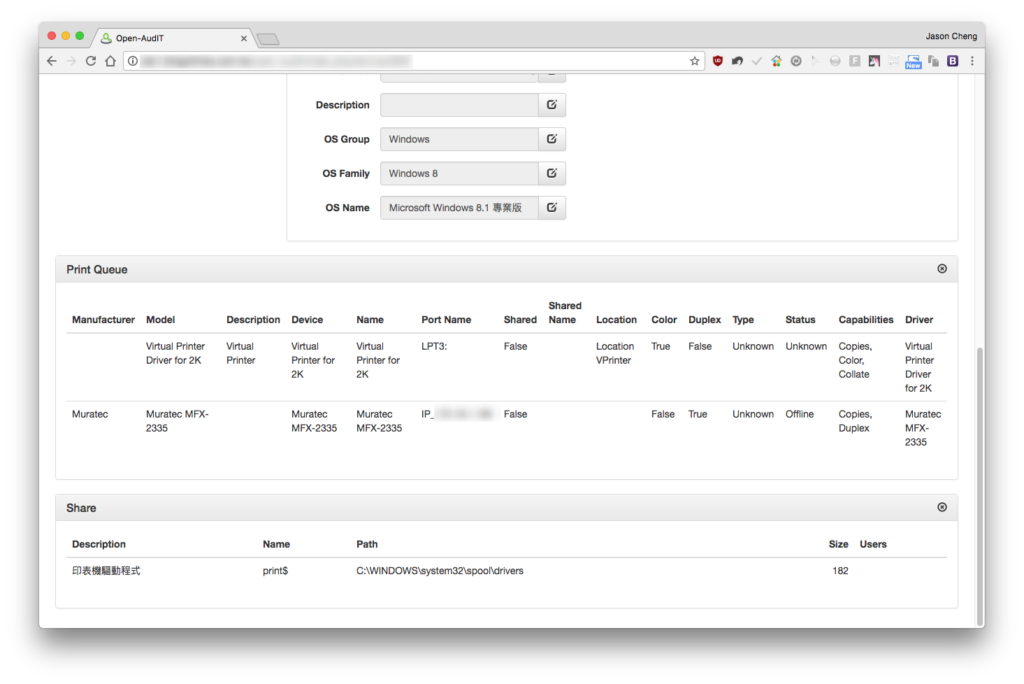Click the Offline status cell

(x=799, y=414)
